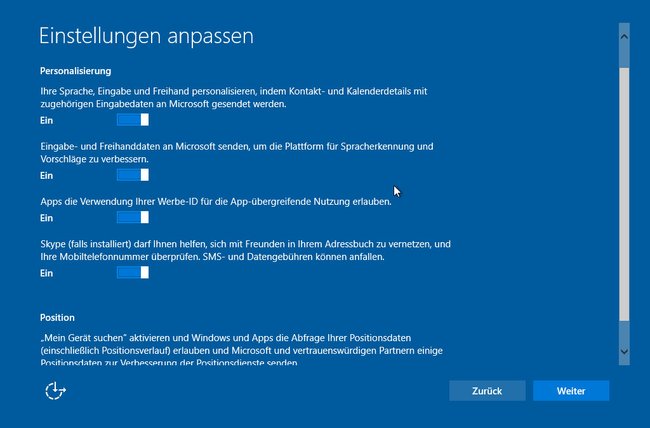The height and width of the screenshot is (428, 650).
Task: Click the scrollbar down arrow
Action: pos(624,351)
